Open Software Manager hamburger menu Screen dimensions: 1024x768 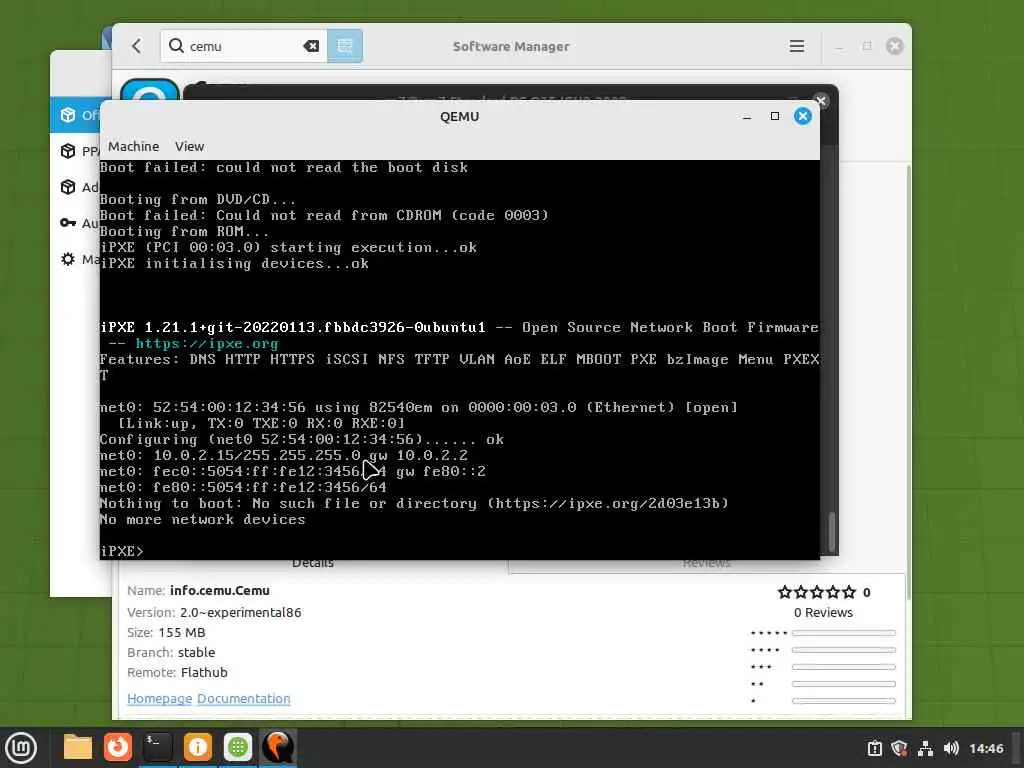pos(797,46)
